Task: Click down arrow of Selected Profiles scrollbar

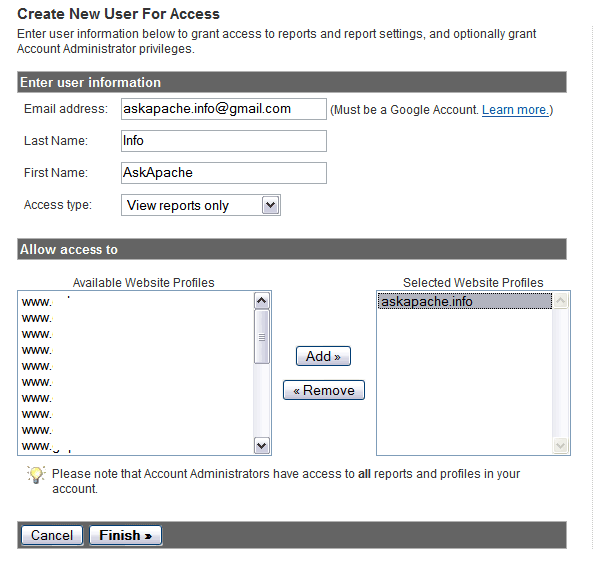Action: tap(560, 445)
